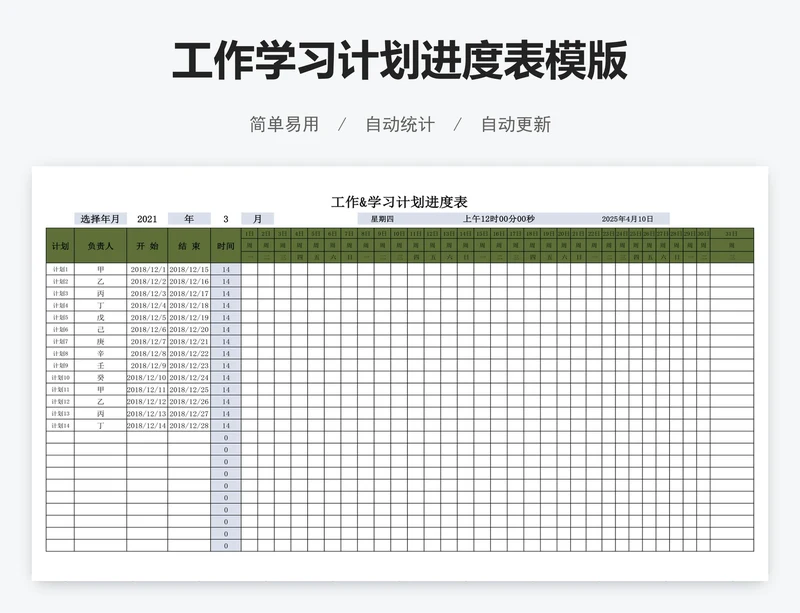The width and height of the screenshot is (800, 613).
Task: Click owner '庚' in the 计划7 row
Action: click(x=101, y=341)
